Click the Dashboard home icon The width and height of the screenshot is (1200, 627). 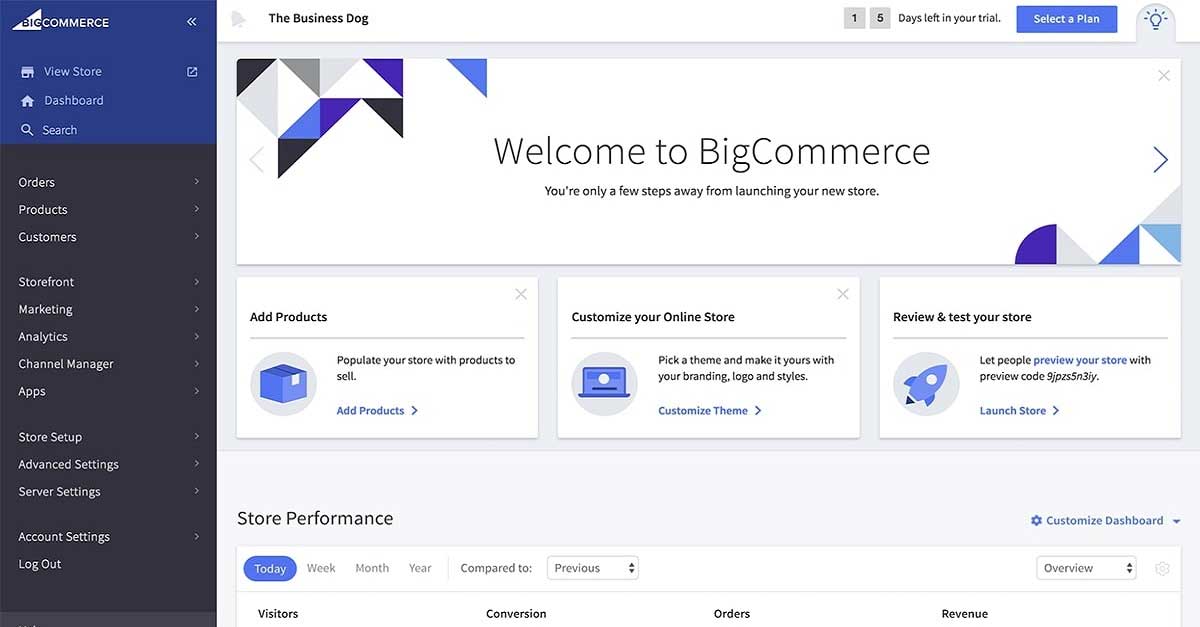click(28, 101)
